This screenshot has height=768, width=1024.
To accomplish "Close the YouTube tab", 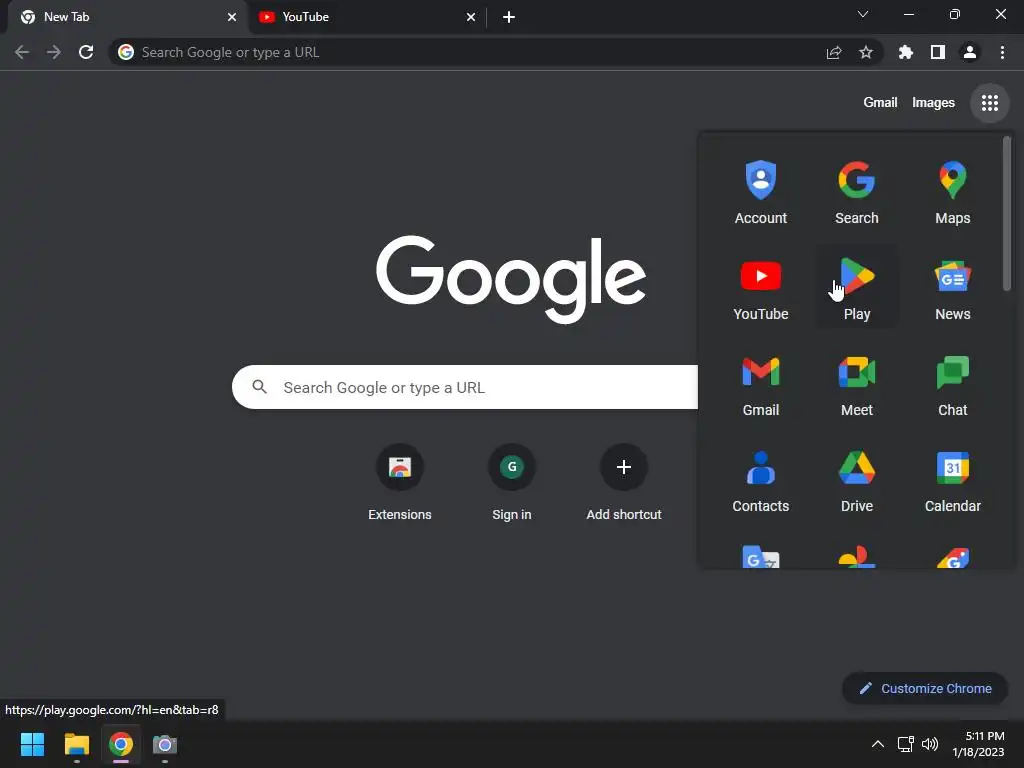I will (x=471, y=17).
